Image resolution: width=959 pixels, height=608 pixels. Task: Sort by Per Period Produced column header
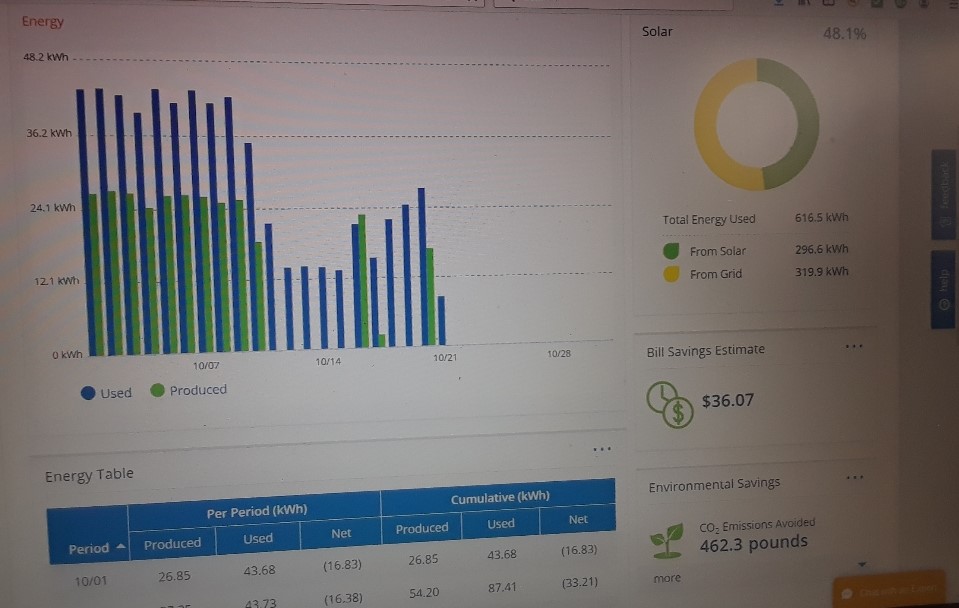tap(172, 544)
